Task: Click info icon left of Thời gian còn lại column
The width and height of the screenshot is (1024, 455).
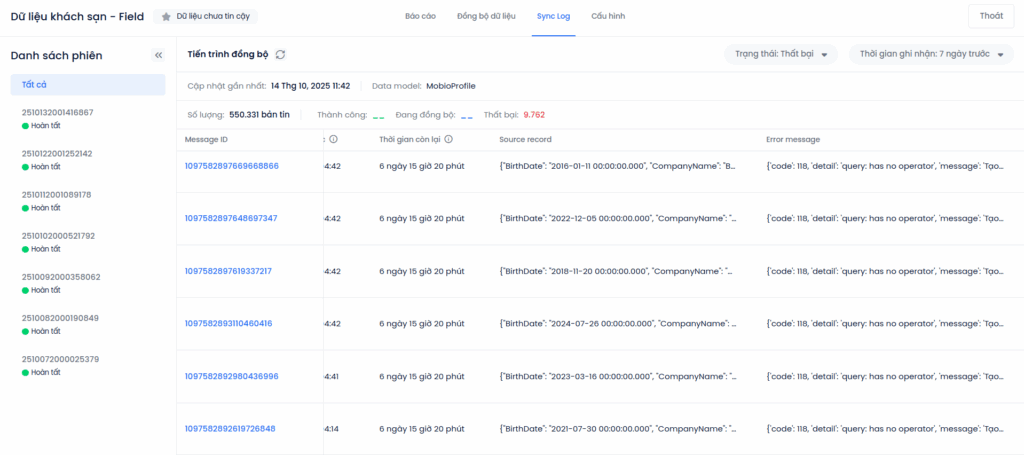Action: (333, 139)
